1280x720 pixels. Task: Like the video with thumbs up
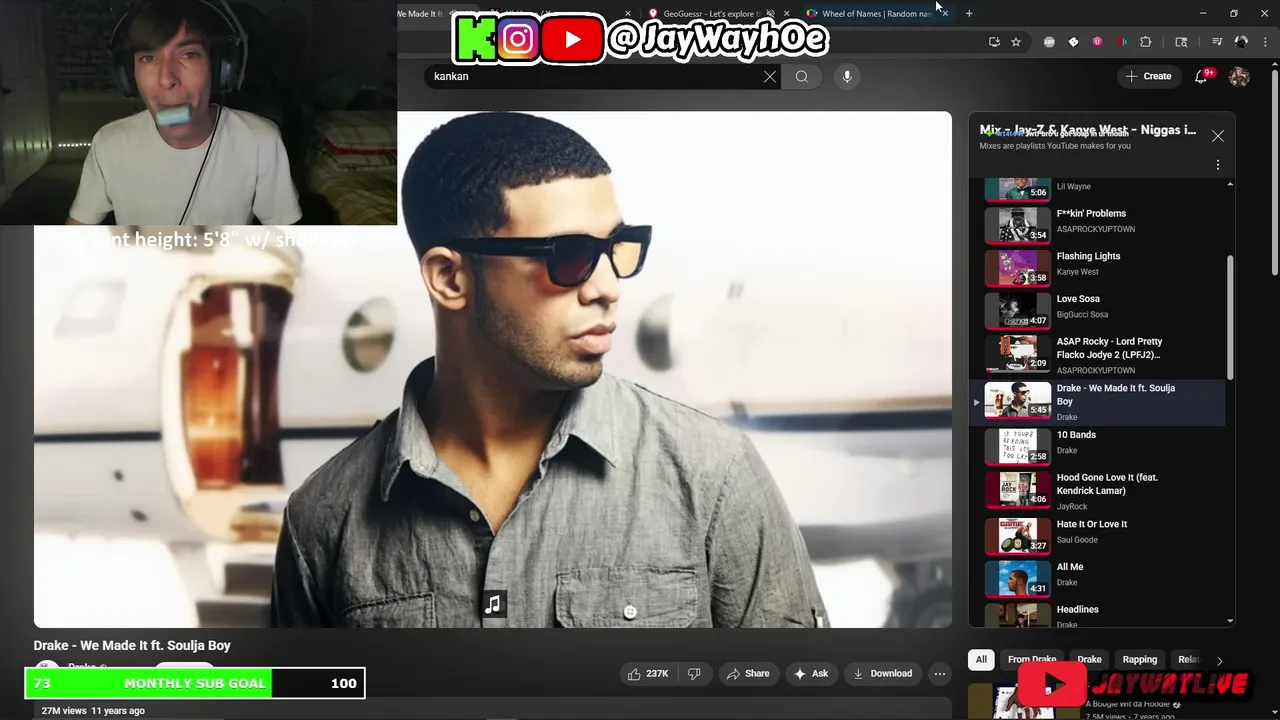[x=647, y=674]
